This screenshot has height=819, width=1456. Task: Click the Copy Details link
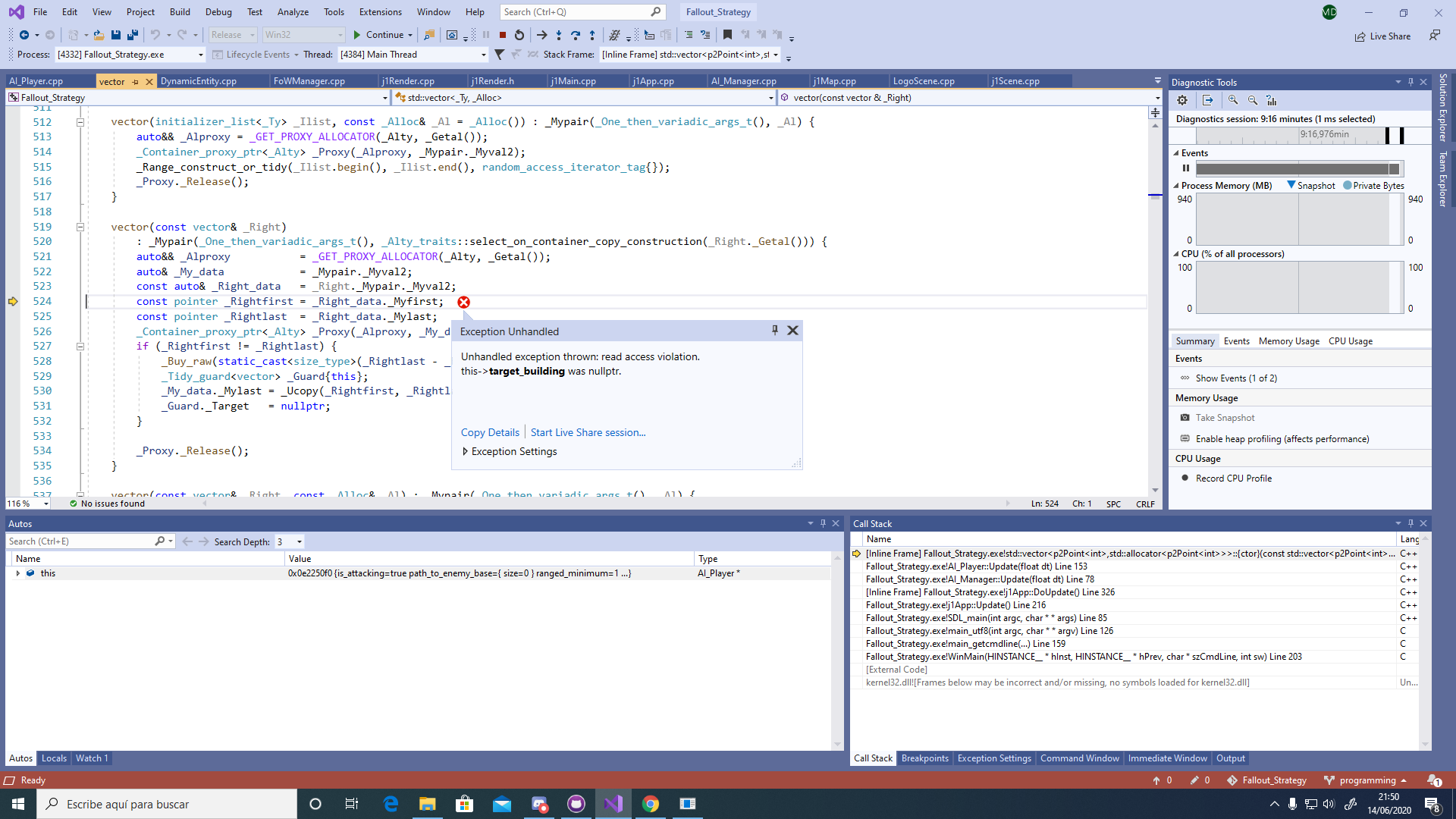[490, 432]
